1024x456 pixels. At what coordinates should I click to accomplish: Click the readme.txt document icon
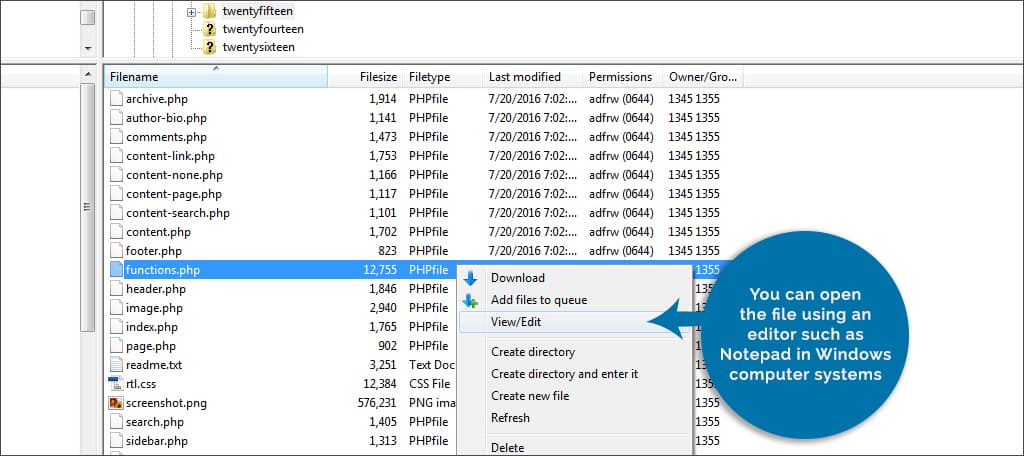[x=116, y=365]
